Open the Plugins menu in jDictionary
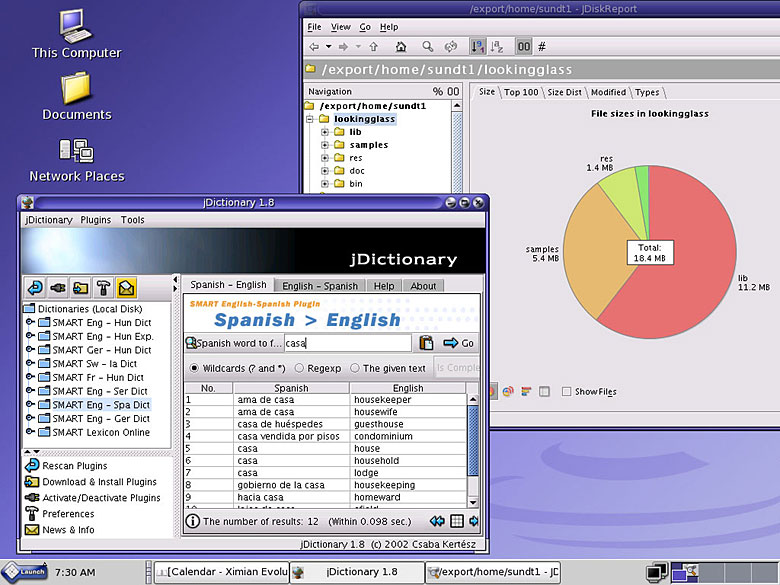Viewport: 780px width, 585px height. click(x=96, y=220)
